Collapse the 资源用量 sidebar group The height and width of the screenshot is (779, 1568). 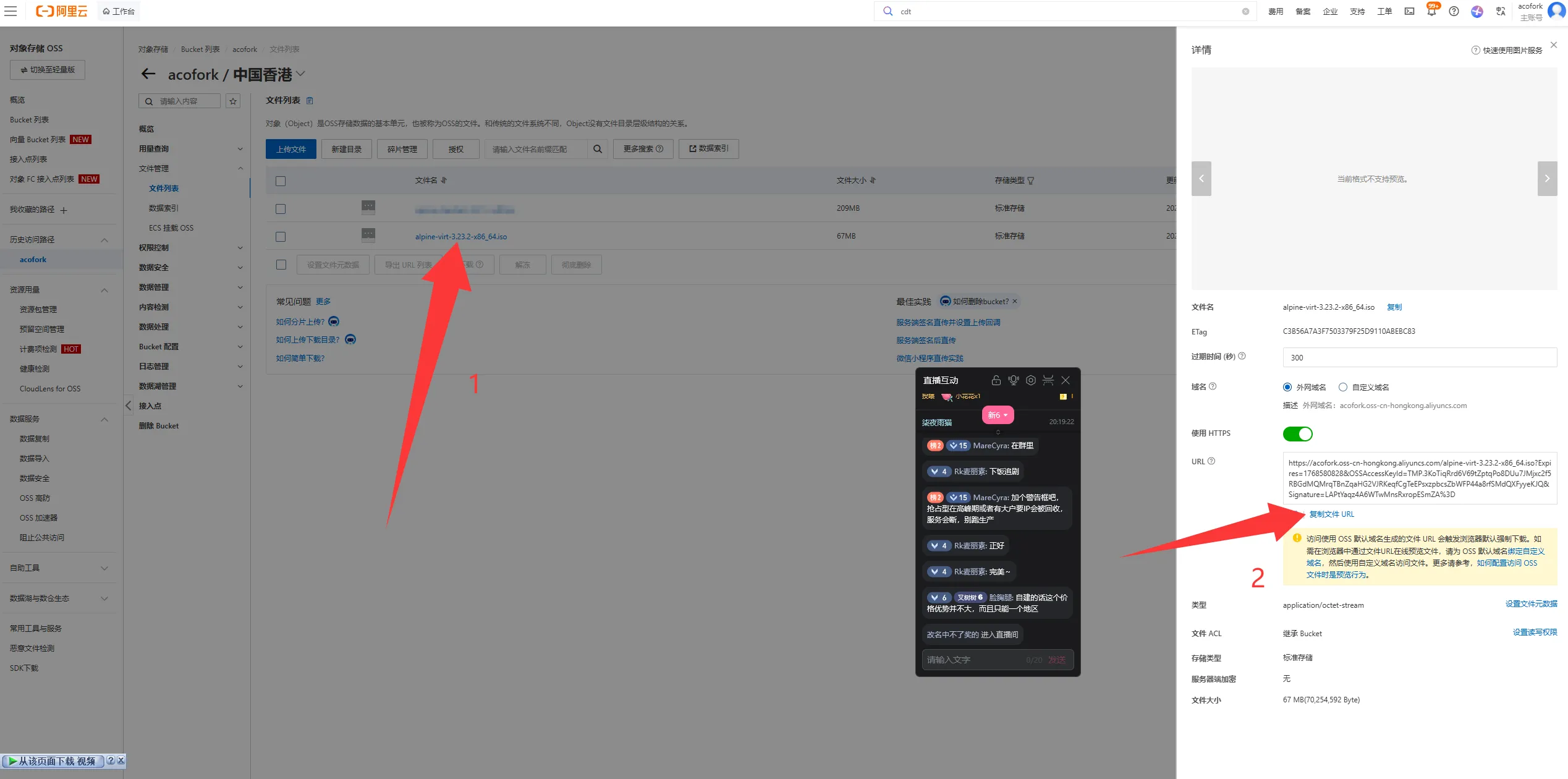104,290
